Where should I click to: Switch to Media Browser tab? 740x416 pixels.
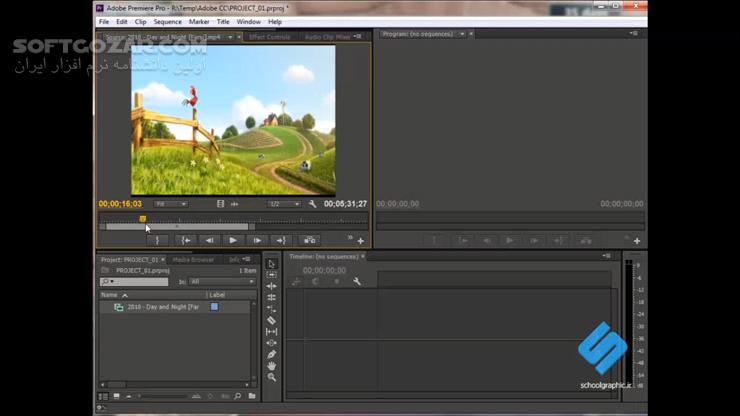coord(193,260)
